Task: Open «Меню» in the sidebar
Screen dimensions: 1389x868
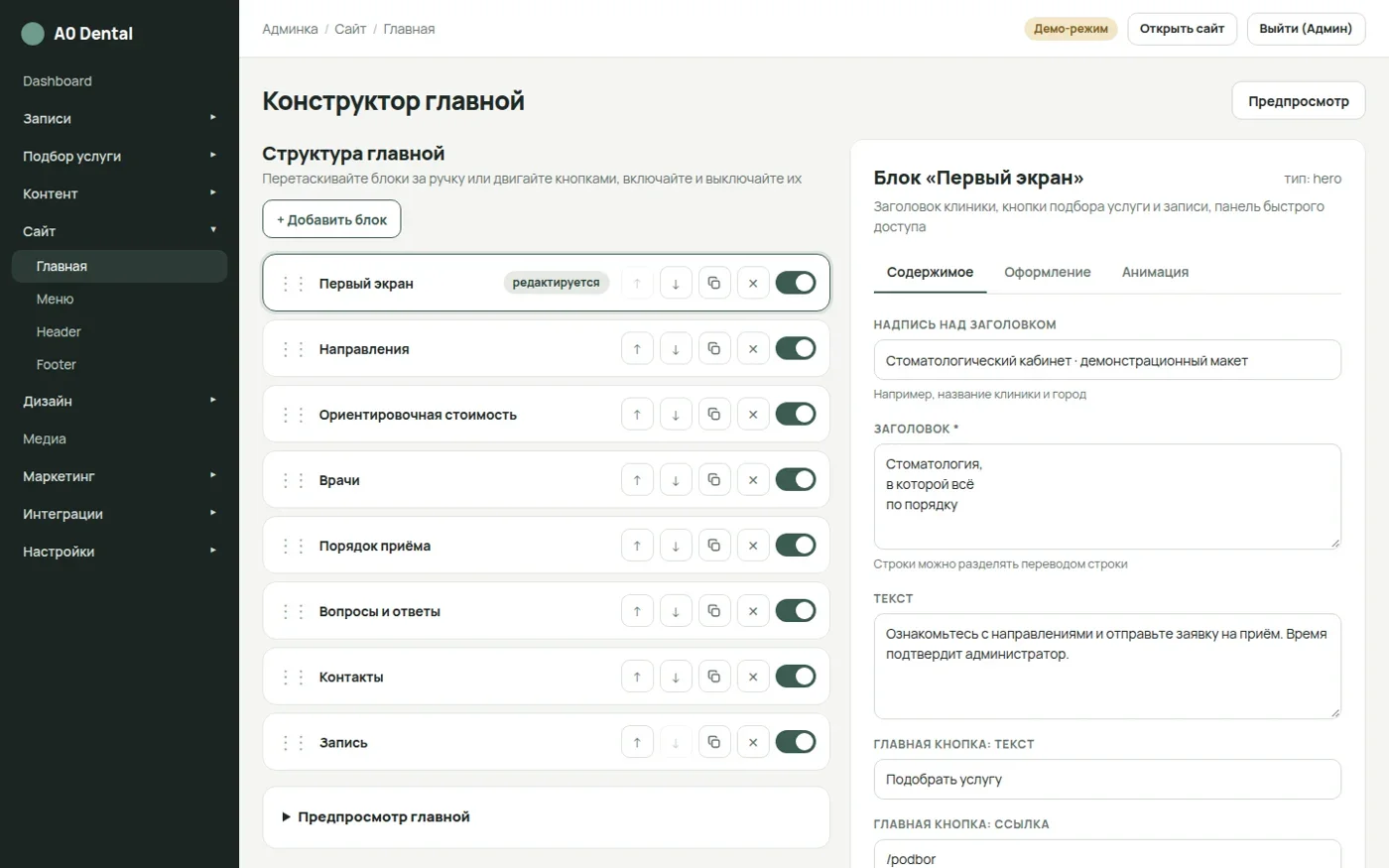Action: tap(119, 299)
